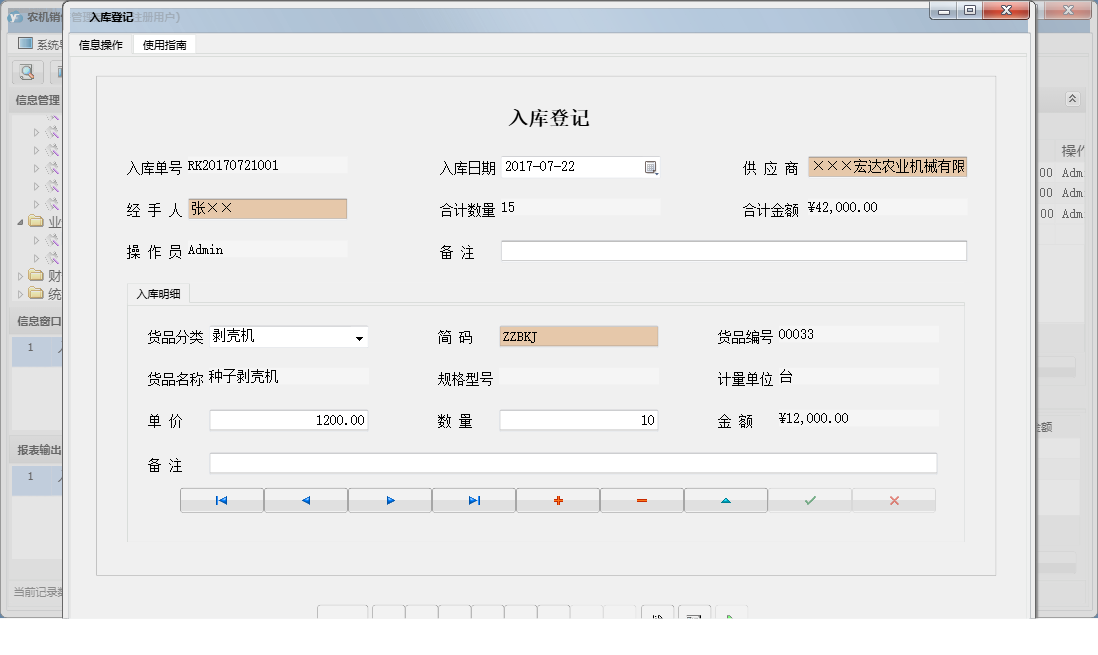Select the search magnifier icon in the sidebar toolbar

pos(26,72)
